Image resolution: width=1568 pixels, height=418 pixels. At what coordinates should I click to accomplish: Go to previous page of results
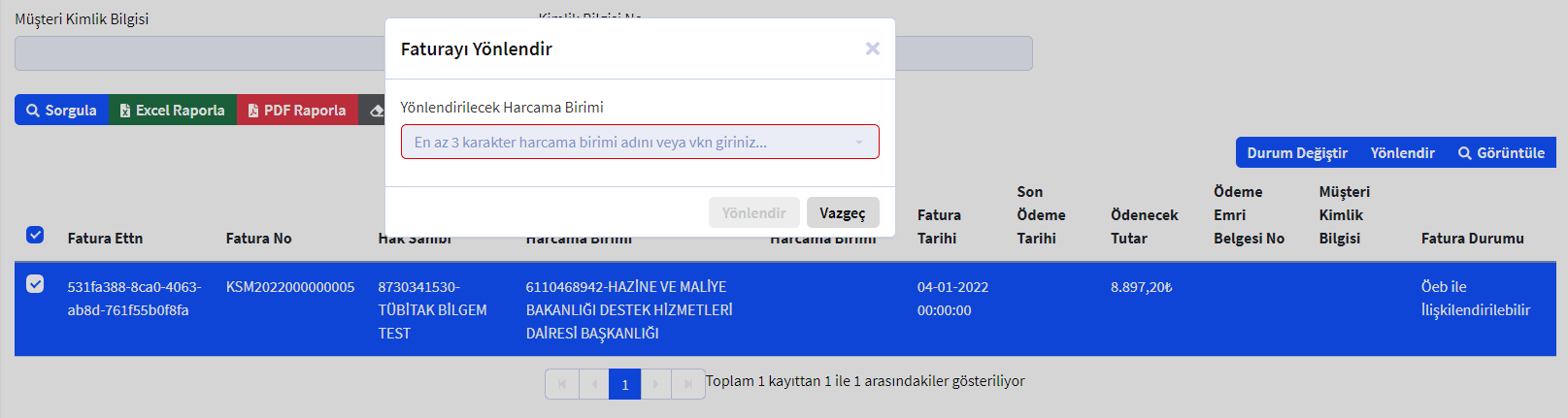pos(593,384)
